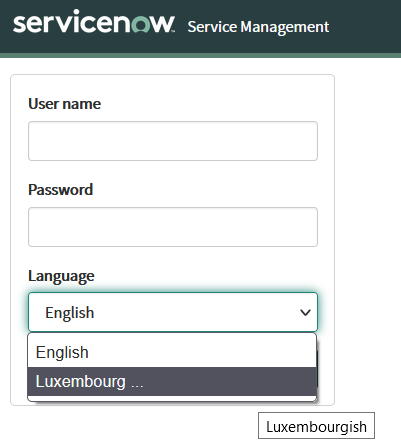Image resolution: width=401 pixels, height=447 pixels.
Task: Focus the Password input field
Action: click(173, 227)
